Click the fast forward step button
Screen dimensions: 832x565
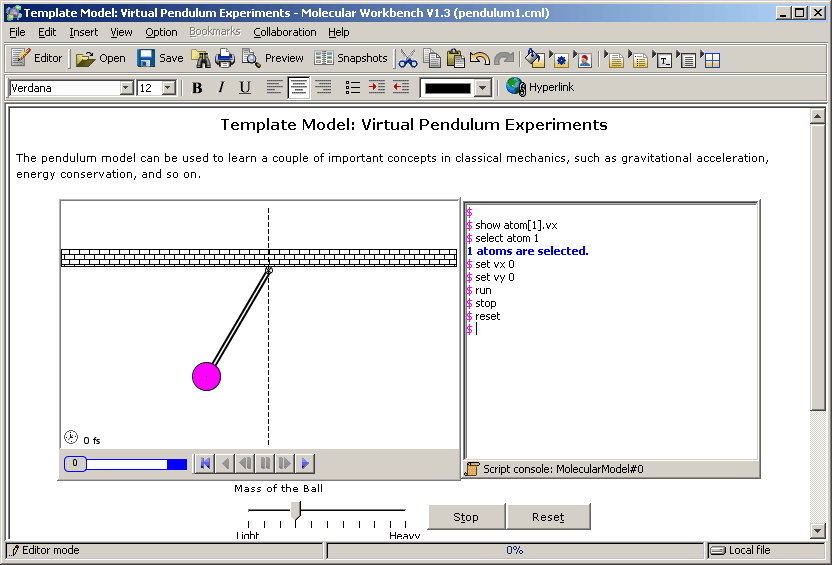285,464
